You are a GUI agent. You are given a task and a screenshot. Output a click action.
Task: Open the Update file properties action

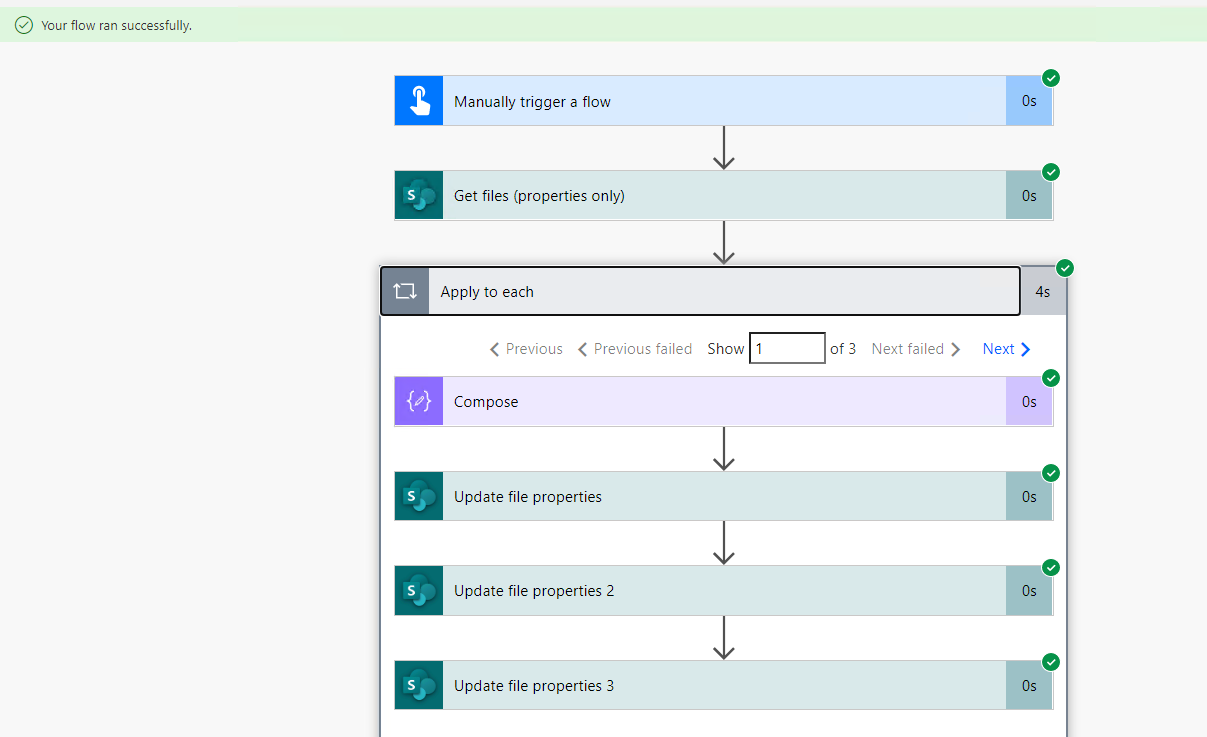[723, 496]
